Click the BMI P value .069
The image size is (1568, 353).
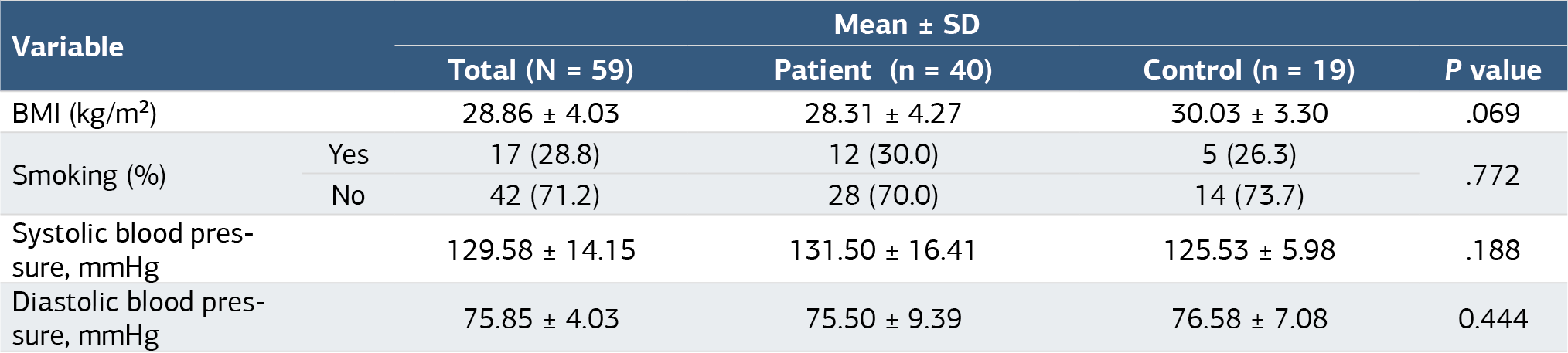tap(1493, 114)
